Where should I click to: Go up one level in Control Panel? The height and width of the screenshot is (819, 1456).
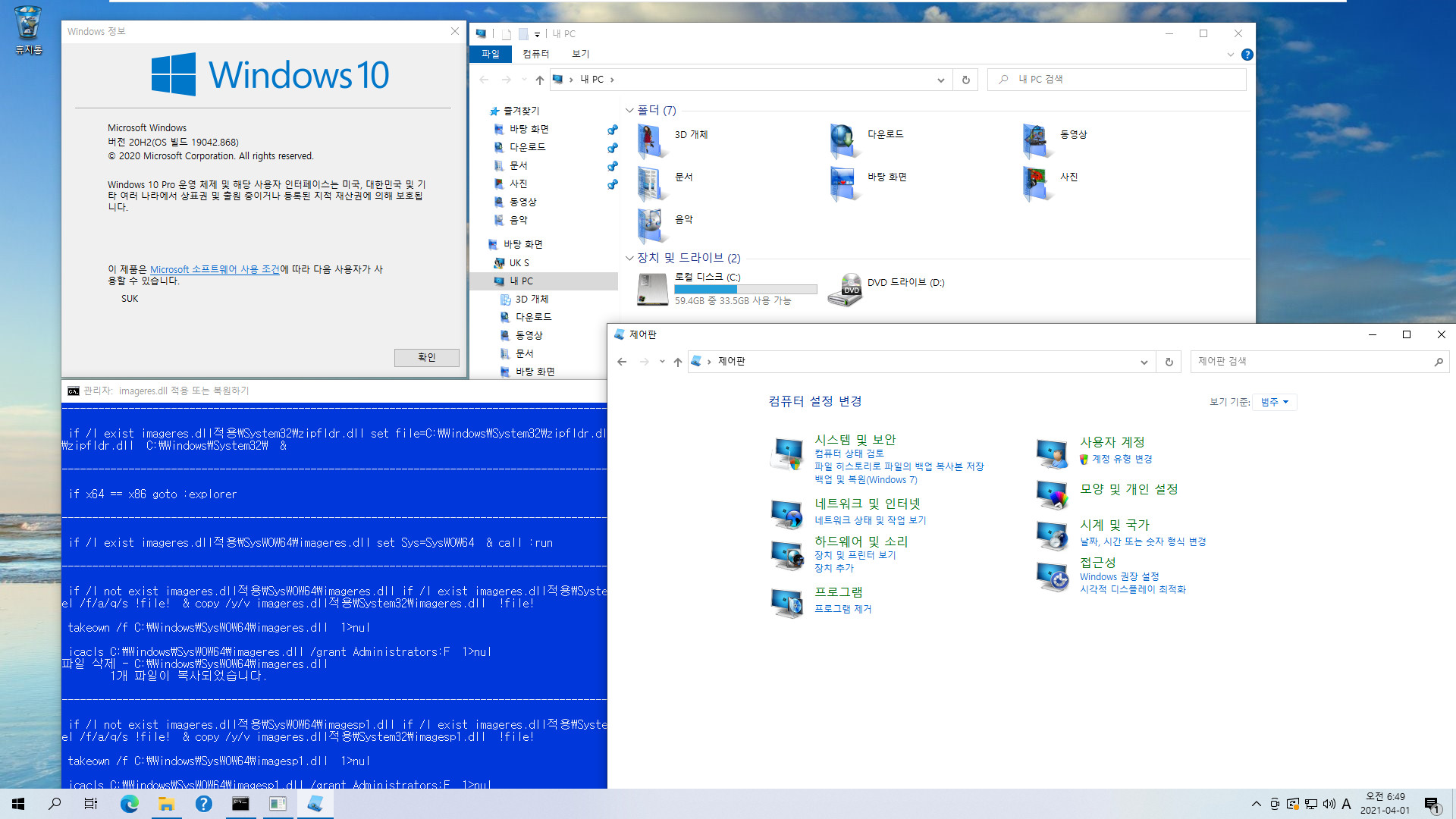677,362
